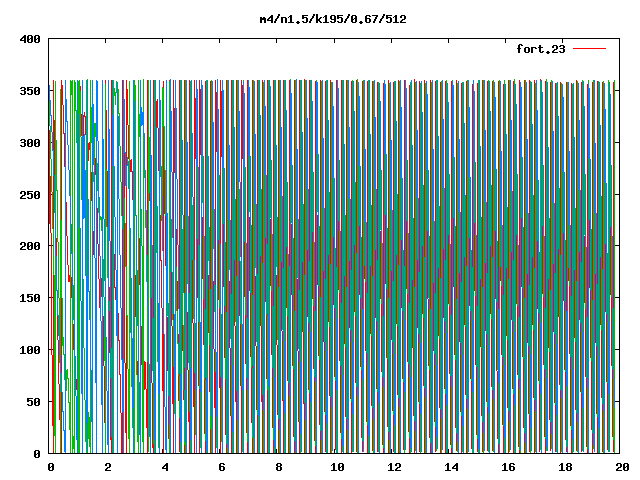
Task: Click y-axis label 350
Action: (x=30, y=91)
